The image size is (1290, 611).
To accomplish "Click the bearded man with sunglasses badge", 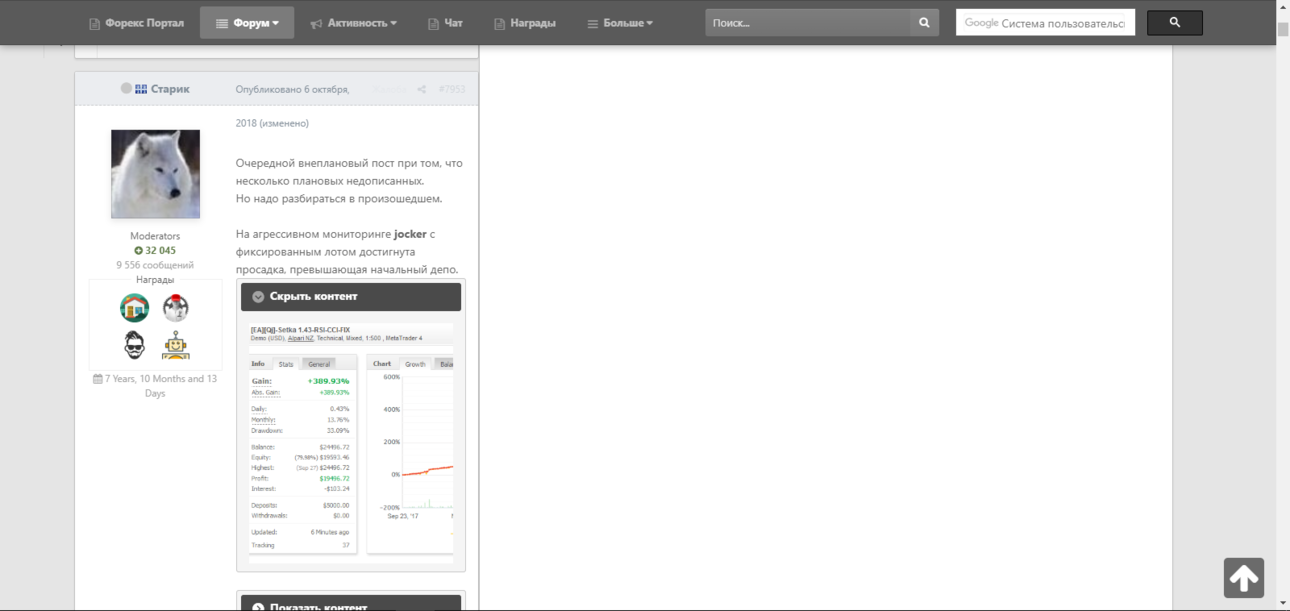I will (x=135, y=345).
